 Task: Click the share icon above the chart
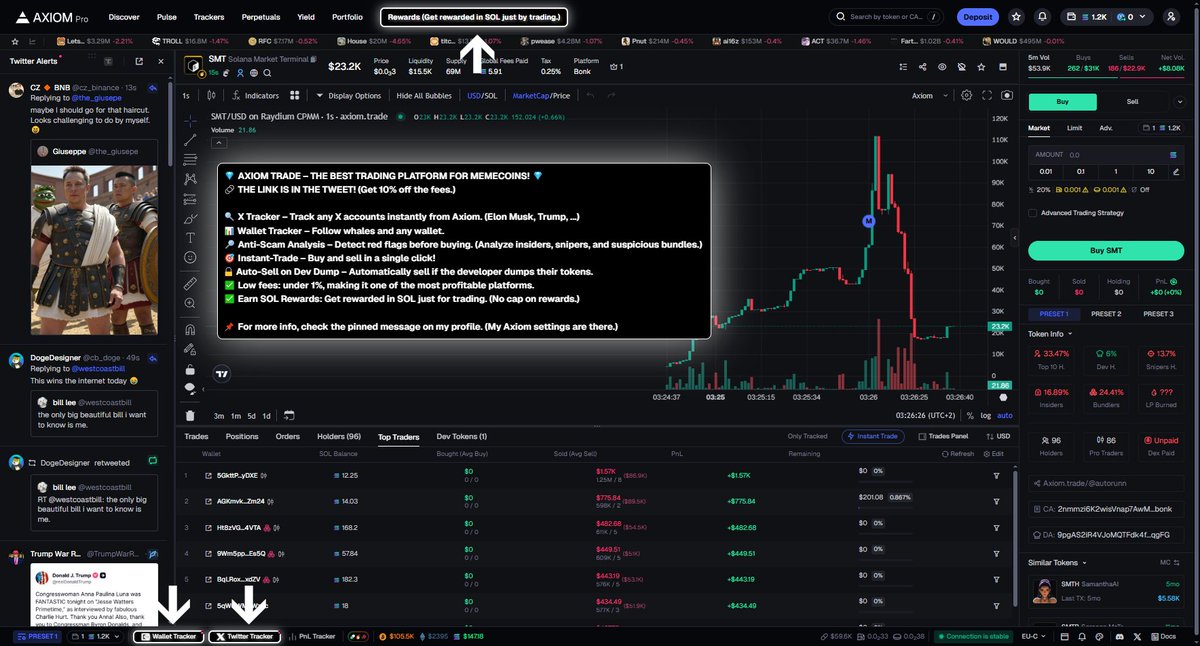tap(922, 67)
